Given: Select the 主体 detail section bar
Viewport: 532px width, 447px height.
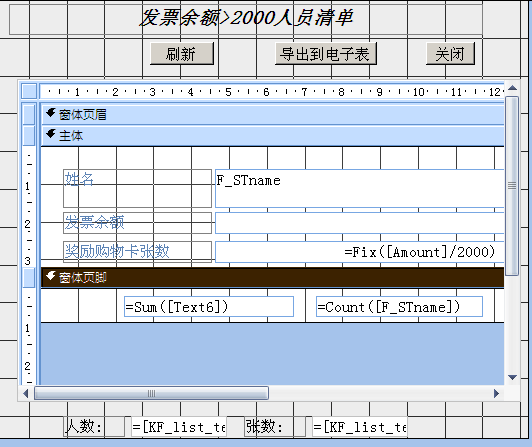Looking at the screenshot, I should pos(272,135).
